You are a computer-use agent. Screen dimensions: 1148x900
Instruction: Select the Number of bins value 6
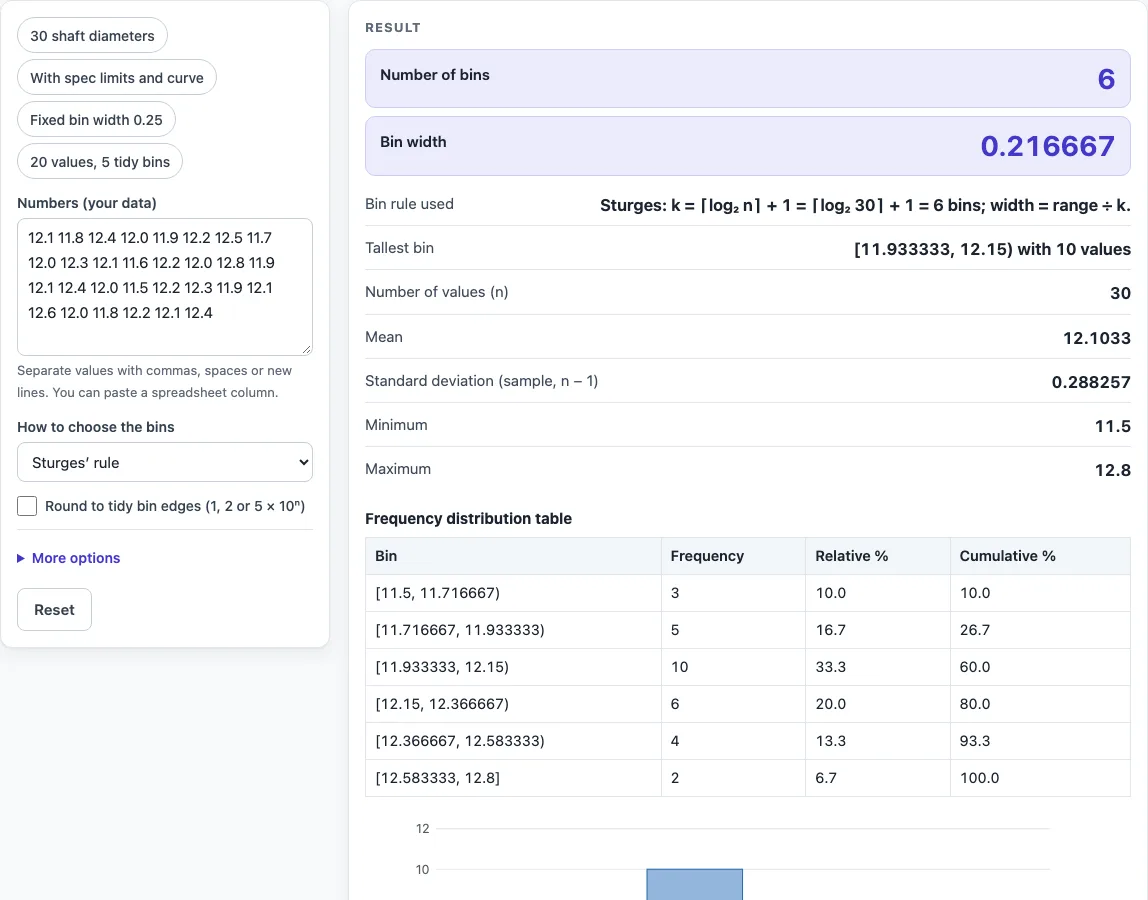point(1106,79)
